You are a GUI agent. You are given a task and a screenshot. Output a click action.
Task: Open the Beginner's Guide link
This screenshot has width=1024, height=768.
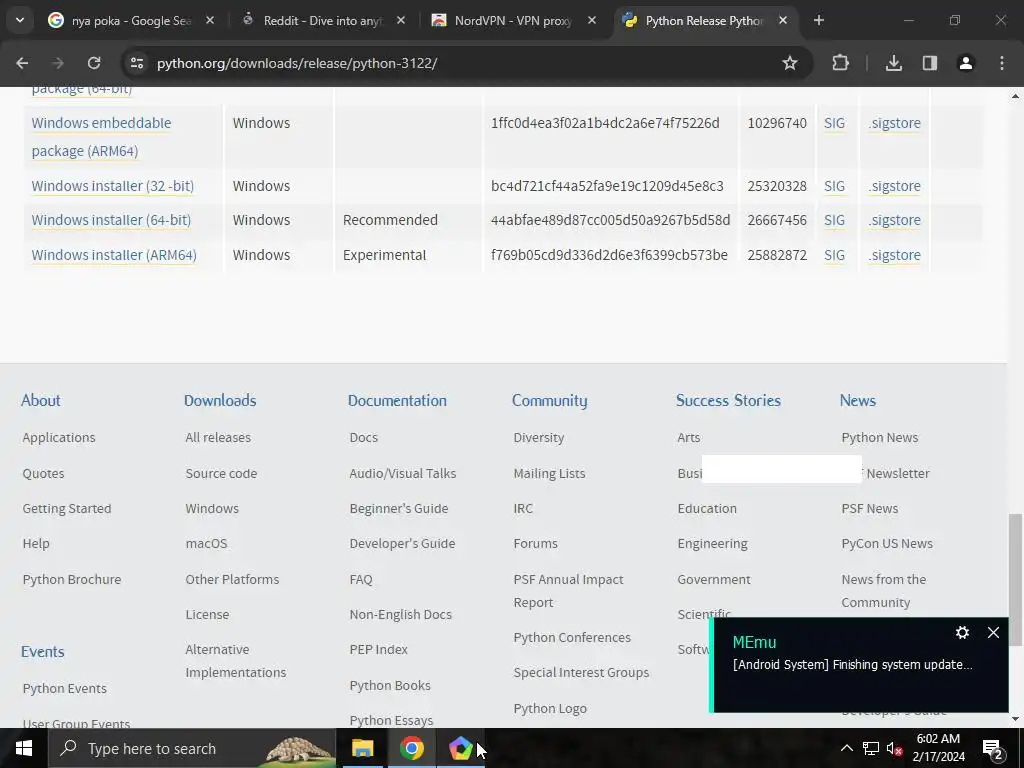pos(398,509)
